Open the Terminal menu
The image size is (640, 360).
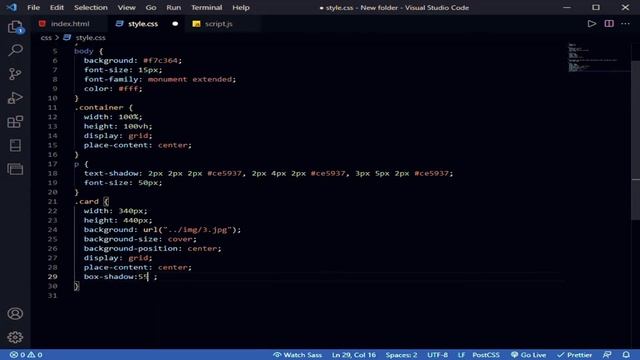207,7
